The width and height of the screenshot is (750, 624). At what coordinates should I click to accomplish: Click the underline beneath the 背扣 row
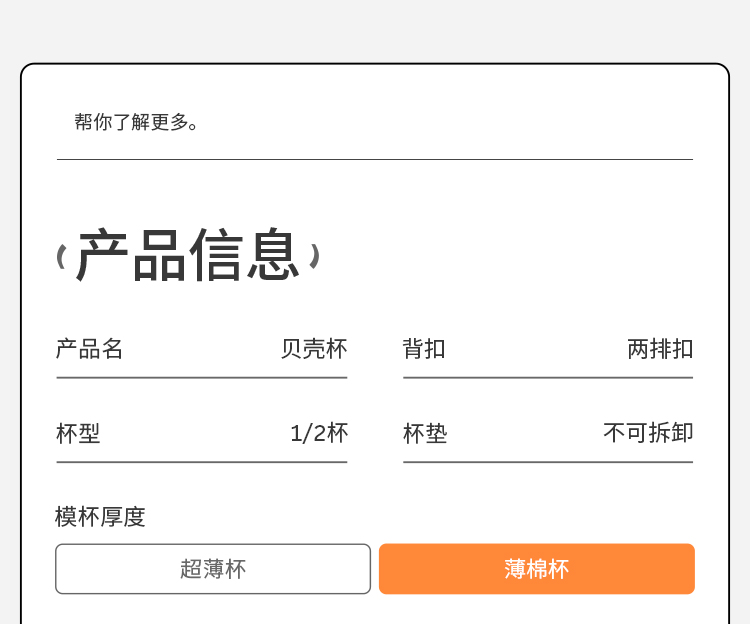[548, 378]
